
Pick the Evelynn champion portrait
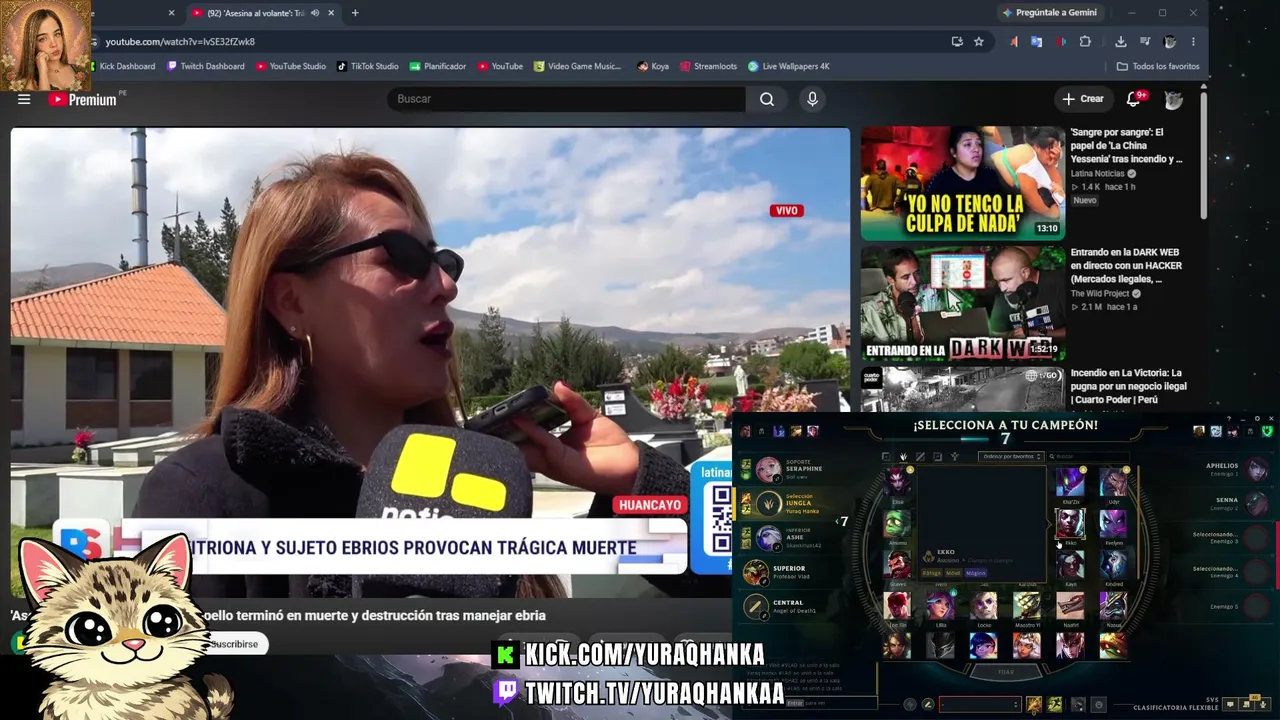pyautogui.click(x=1113, y=523)
